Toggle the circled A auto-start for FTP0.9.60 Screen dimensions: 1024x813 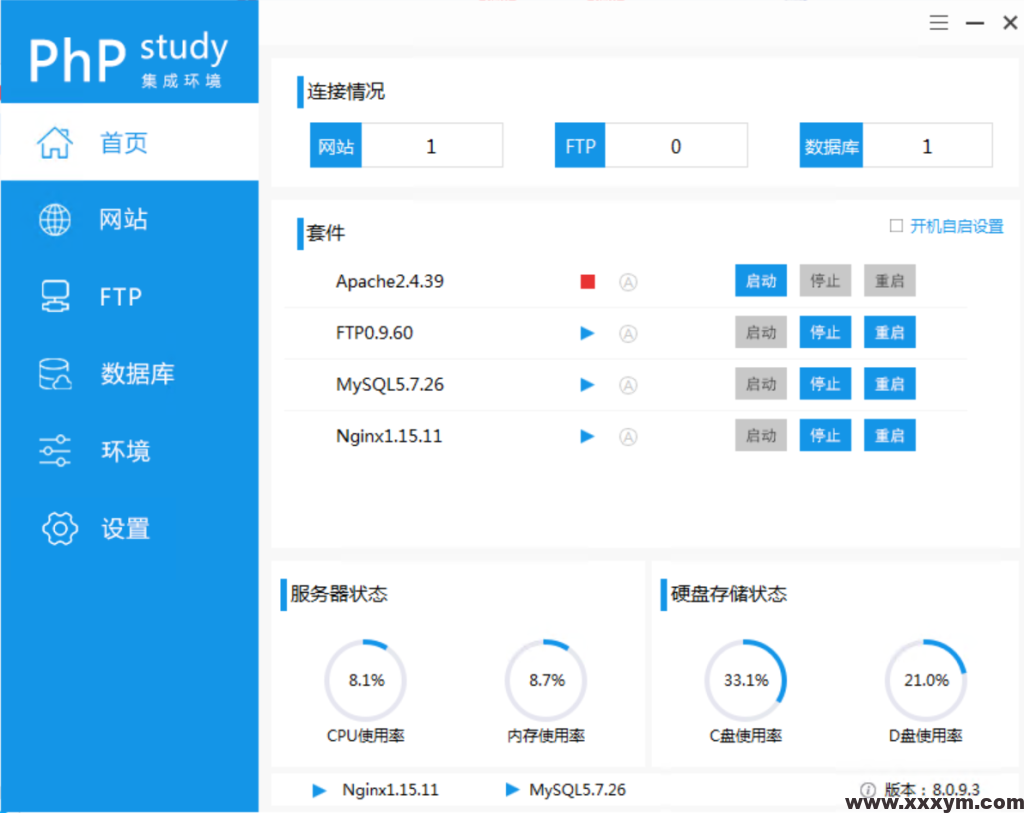coord(628,333)
